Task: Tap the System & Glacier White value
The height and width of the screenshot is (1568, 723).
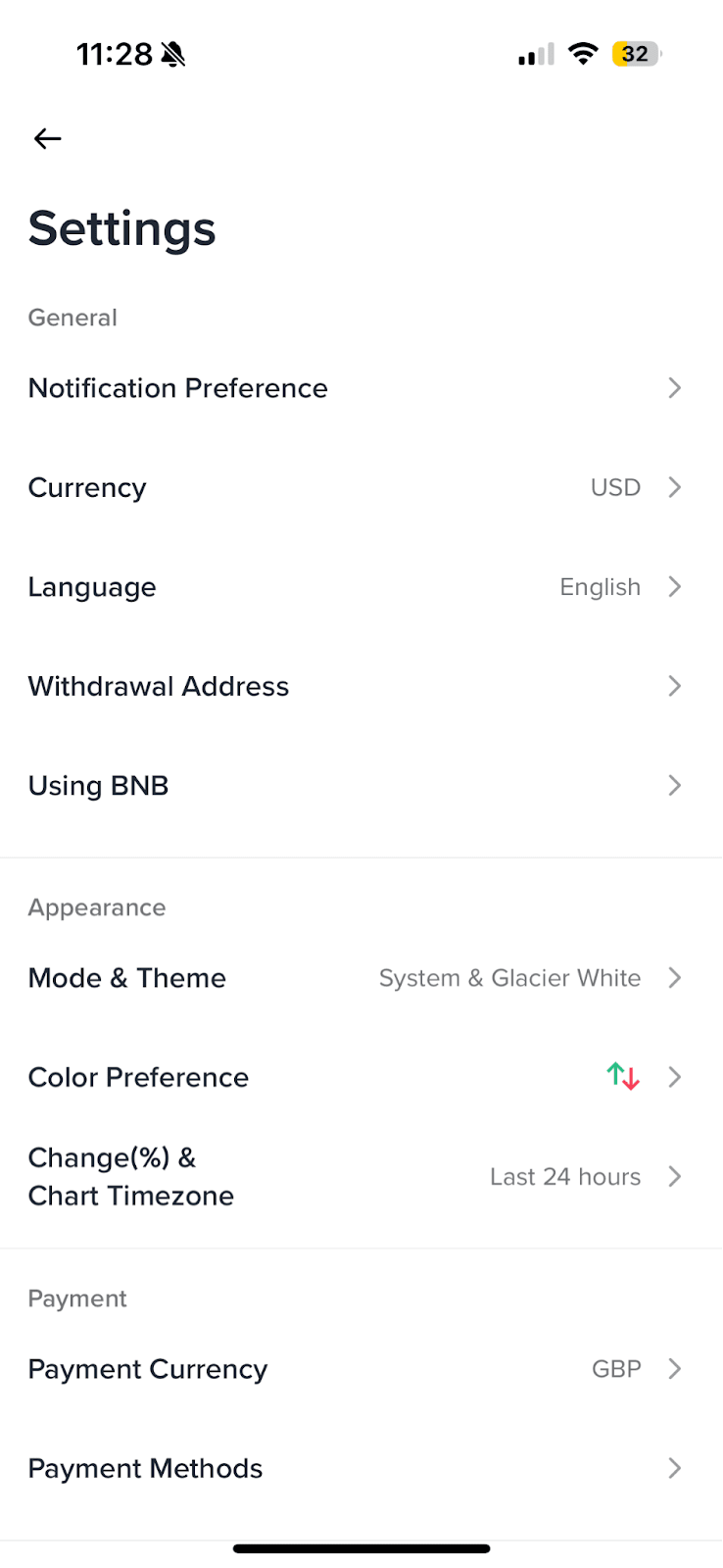Action: point(509,978)
